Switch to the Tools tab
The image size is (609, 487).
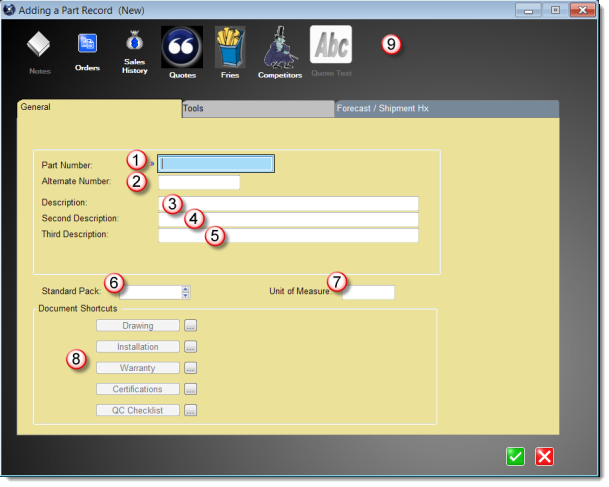(258, 109)
